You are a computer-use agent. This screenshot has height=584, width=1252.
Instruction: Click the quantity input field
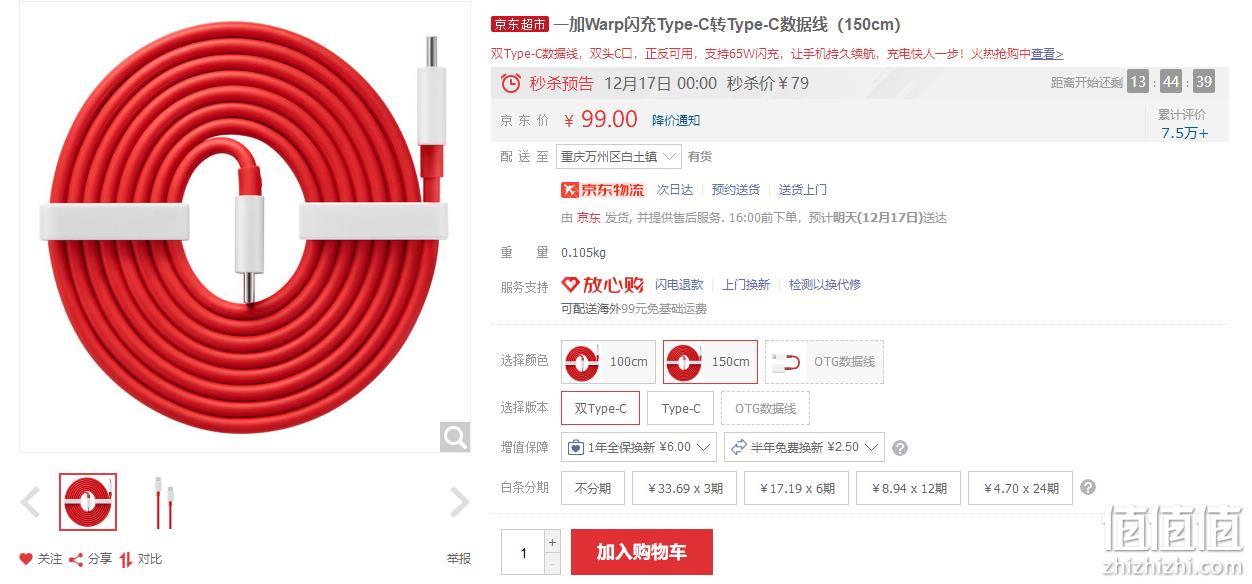pyautogui.click(x=523, y=553)
